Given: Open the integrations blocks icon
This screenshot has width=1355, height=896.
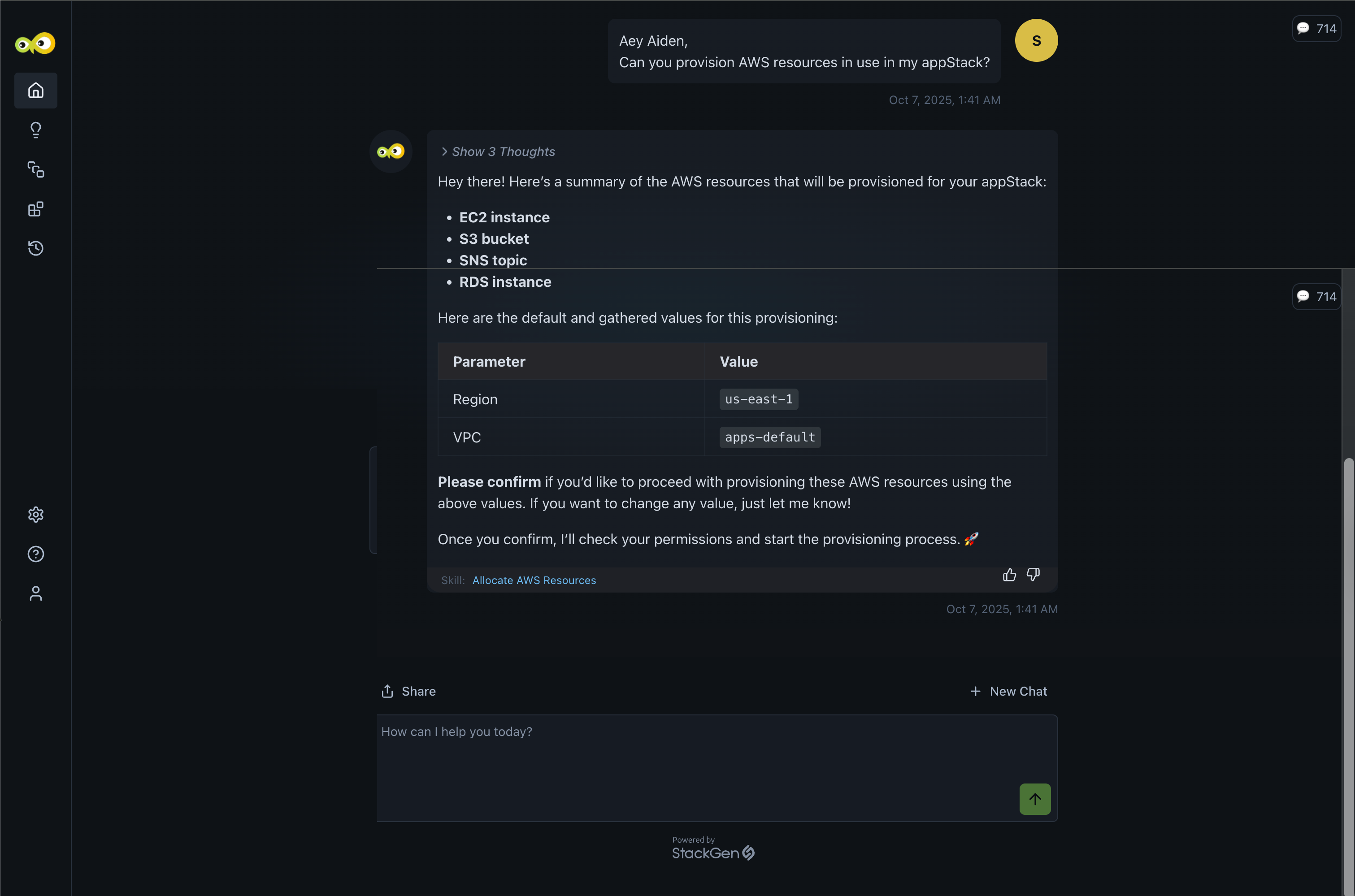Looking at the screenshot, I should (x=35, y=208).
